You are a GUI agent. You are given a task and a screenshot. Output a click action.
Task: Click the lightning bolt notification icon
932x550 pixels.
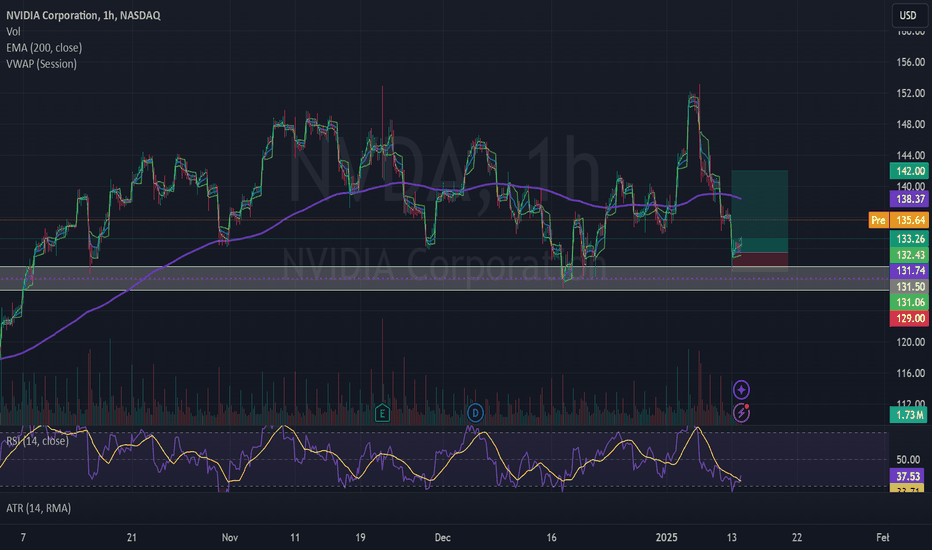(741, 412)
